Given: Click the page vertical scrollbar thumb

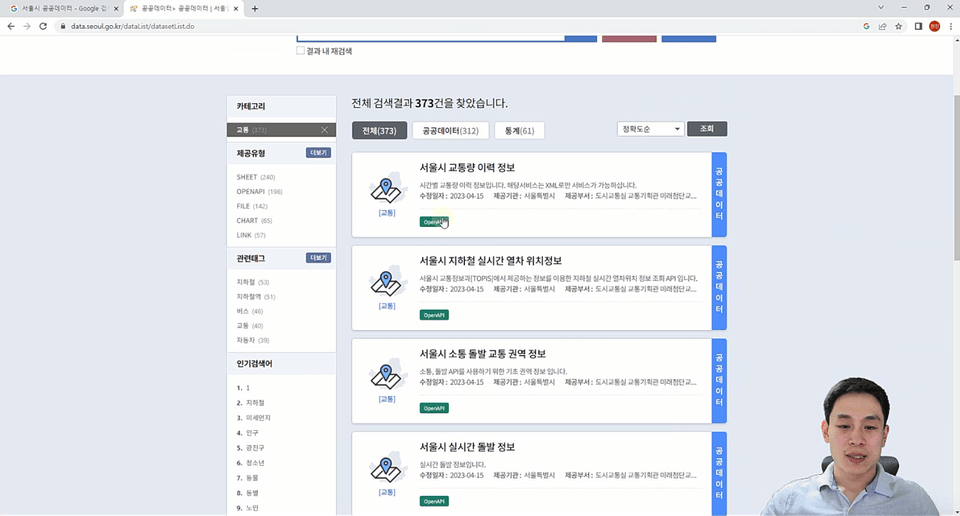Looking at the screenshot, I should point(956,178).
